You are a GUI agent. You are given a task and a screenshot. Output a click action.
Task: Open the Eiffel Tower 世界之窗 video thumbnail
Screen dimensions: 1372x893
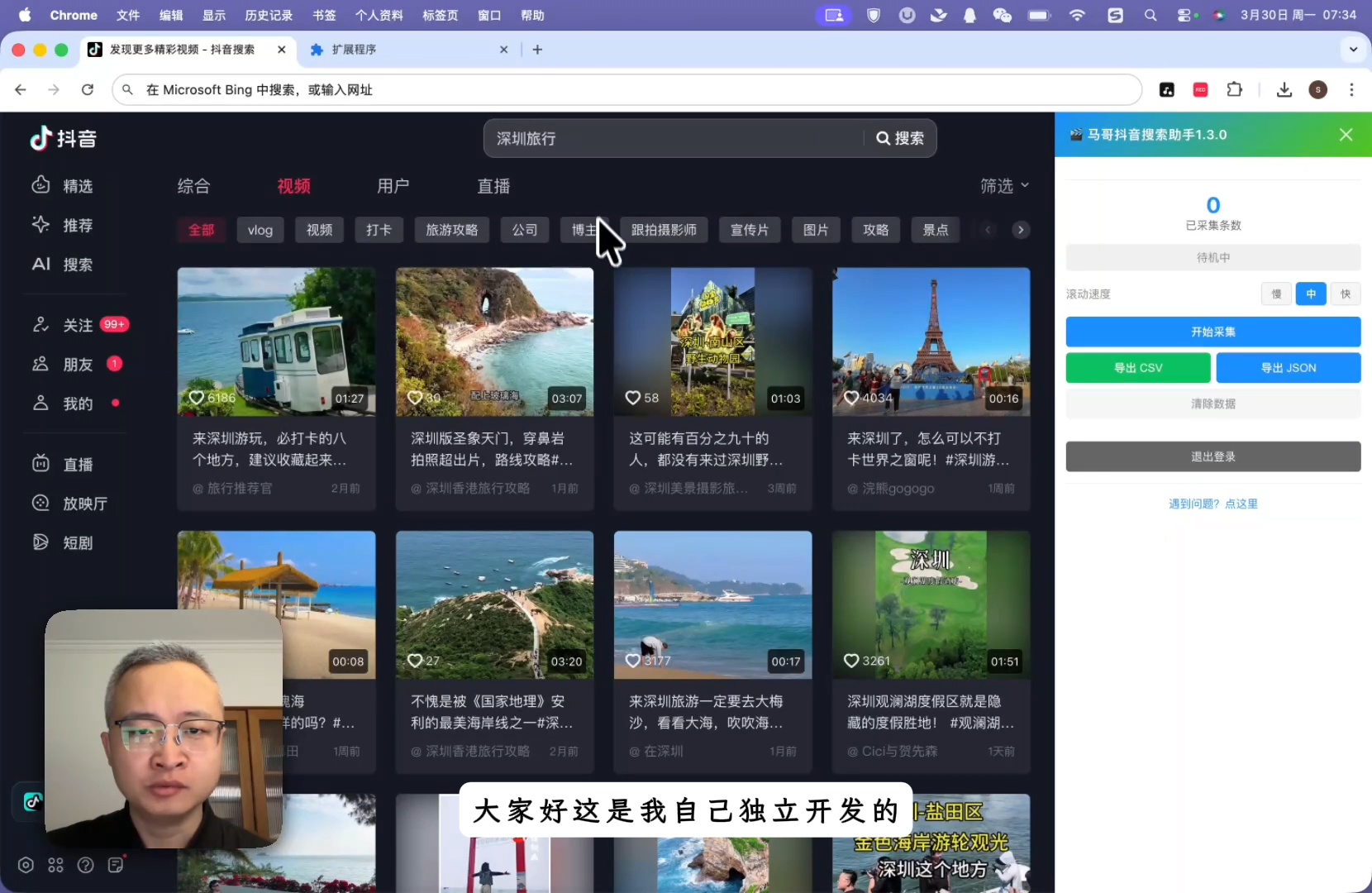click(x=931, y=341)
